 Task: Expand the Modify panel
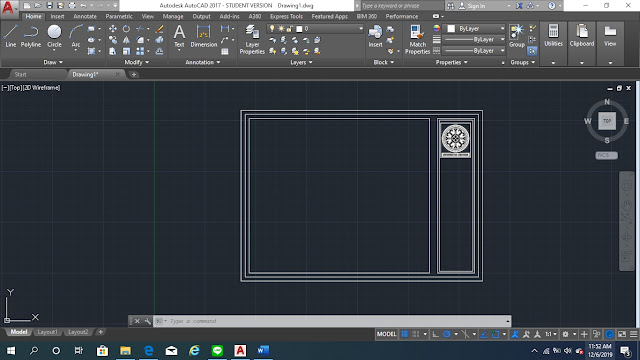tap(137, 62)
